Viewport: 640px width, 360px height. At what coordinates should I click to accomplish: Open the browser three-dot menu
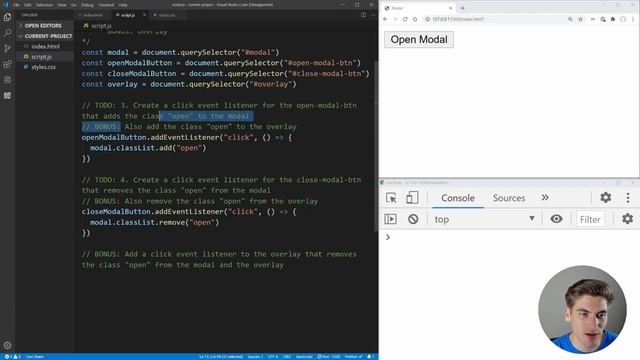coord(633,19)
